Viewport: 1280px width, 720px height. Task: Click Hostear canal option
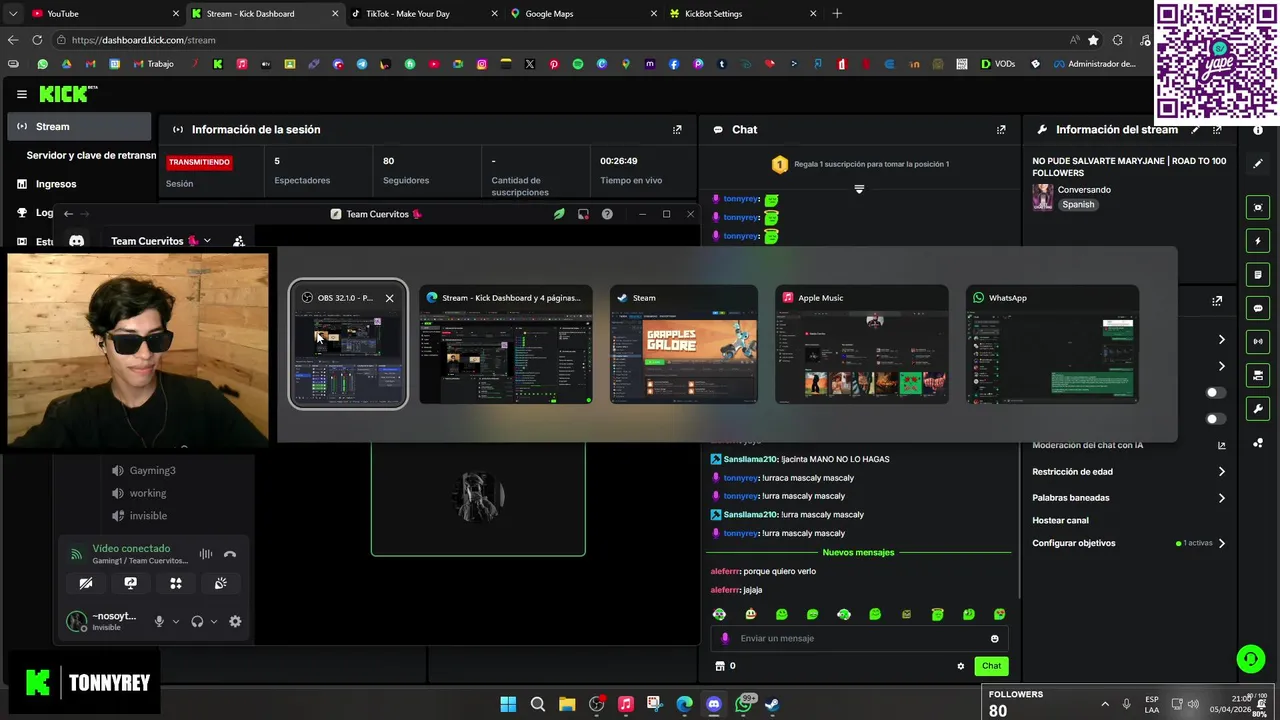tap(1060, 521)
